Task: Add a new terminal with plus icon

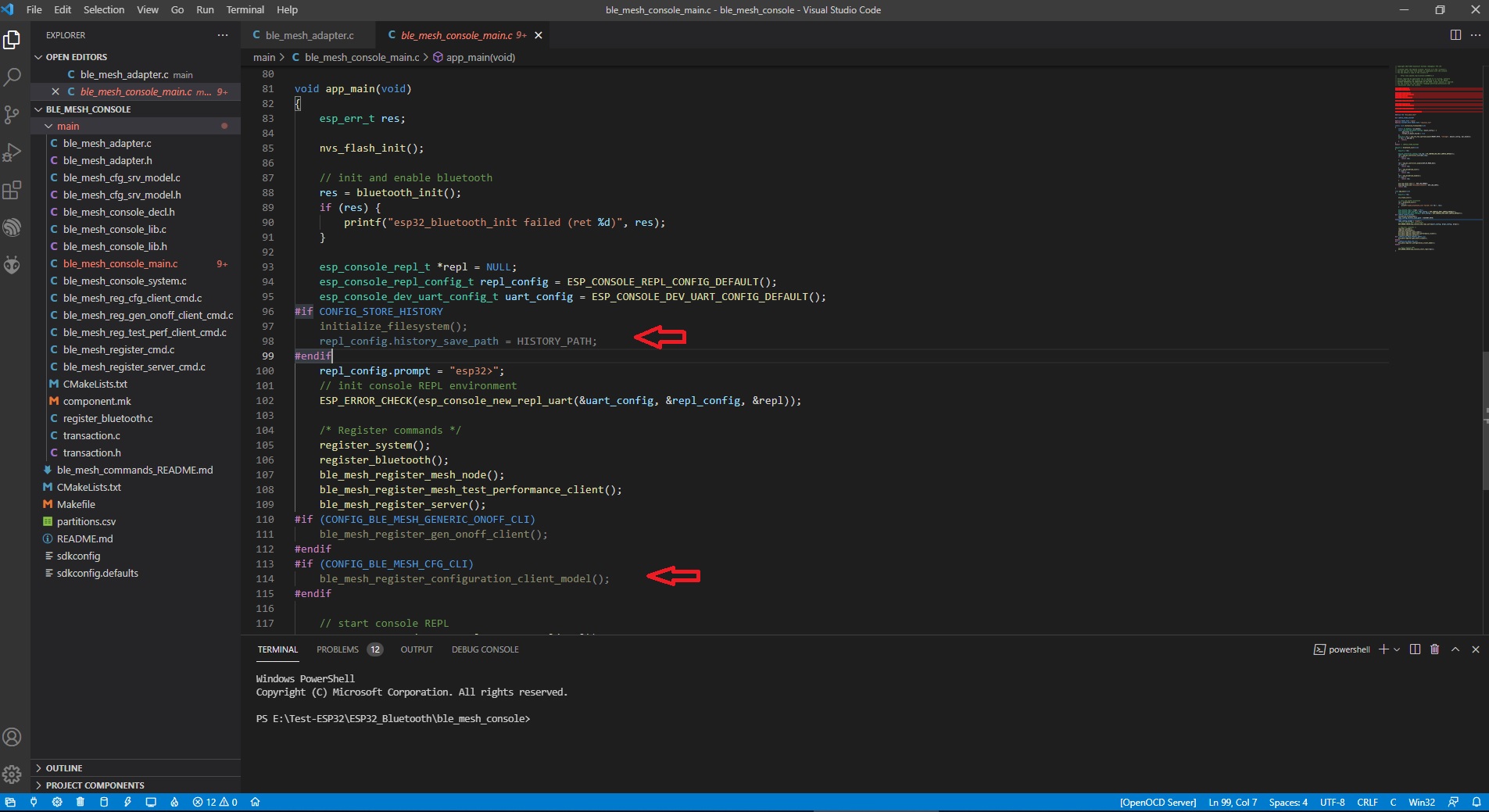Action: pyautogui.click(x=1383, y=649)
